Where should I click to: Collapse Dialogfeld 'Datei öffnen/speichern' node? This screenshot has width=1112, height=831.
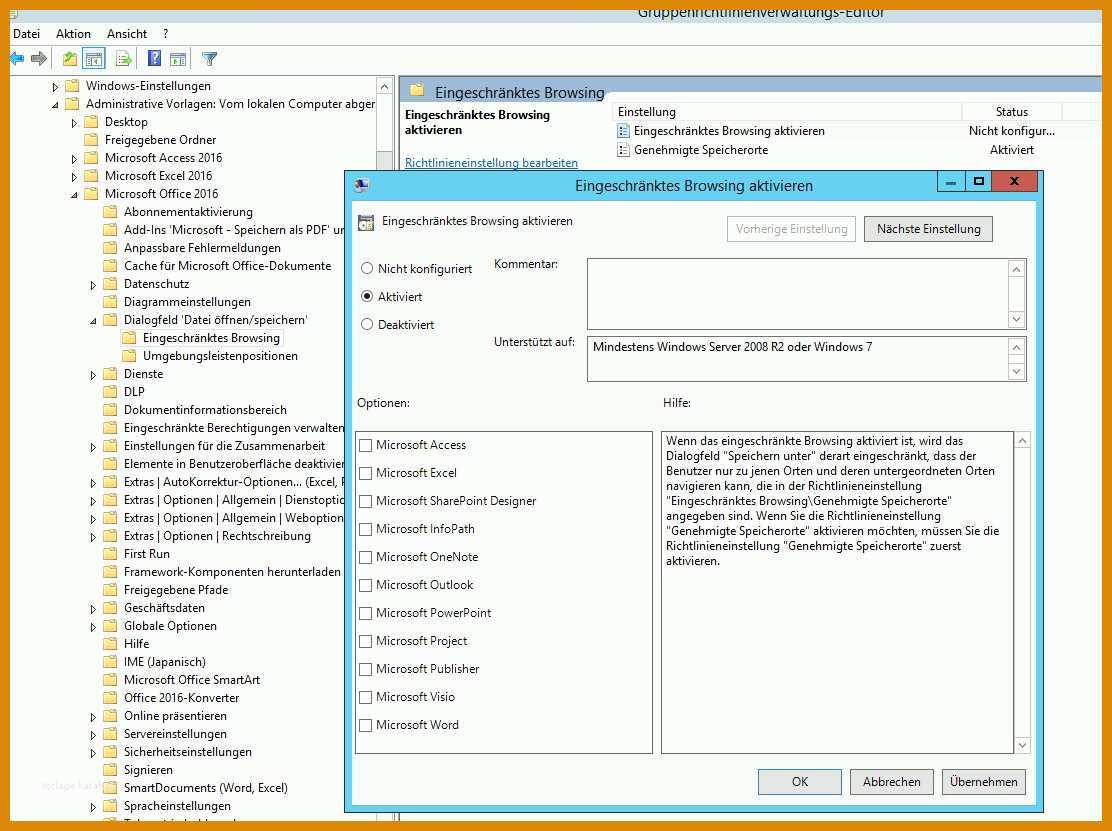pyautogui.click(x=94, y=320)
